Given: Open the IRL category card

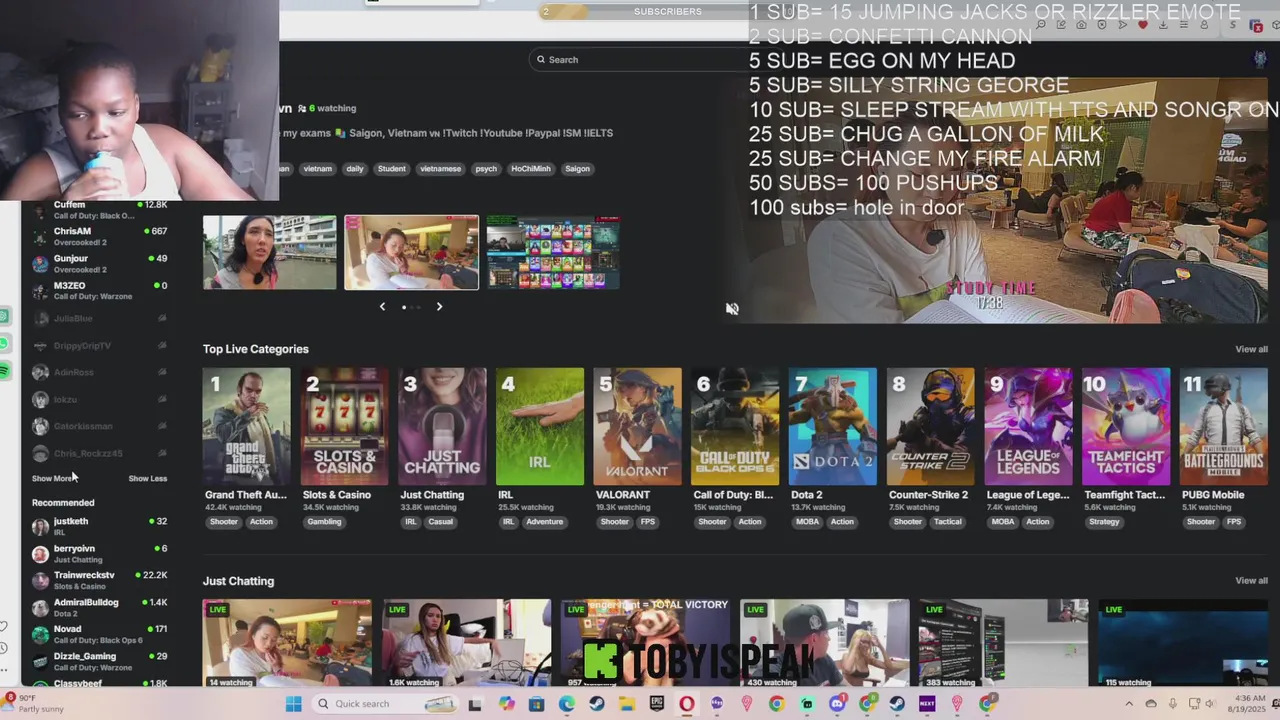Looking at the screenshot, I should pos(540,427).
